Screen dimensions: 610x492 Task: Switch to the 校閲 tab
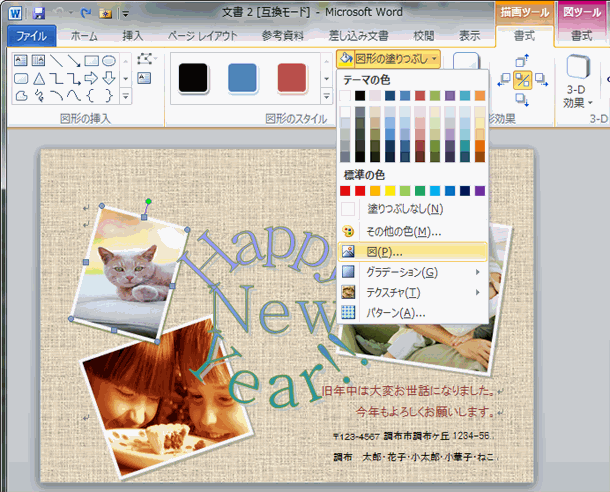(x=423, y=36)
